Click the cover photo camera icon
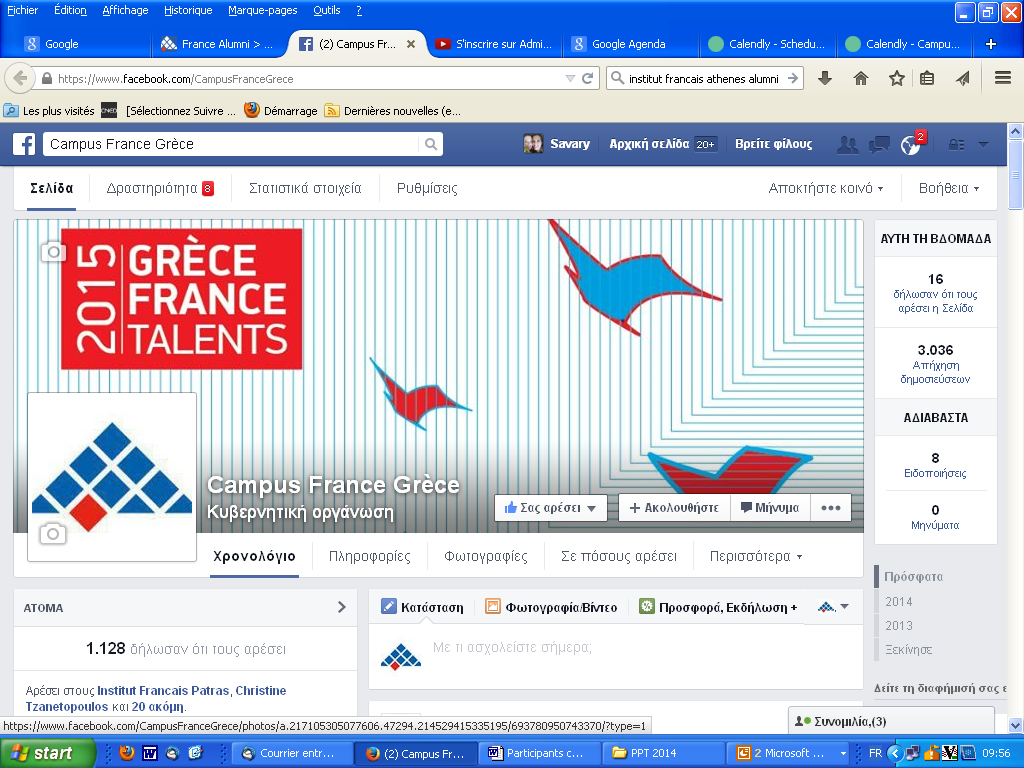The image size is (1024, 768). [x=54, y=251]
